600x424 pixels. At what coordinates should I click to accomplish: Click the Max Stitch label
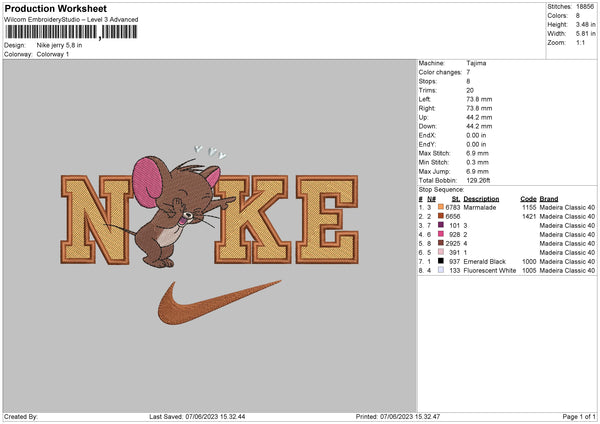click(x=434, y=153)
